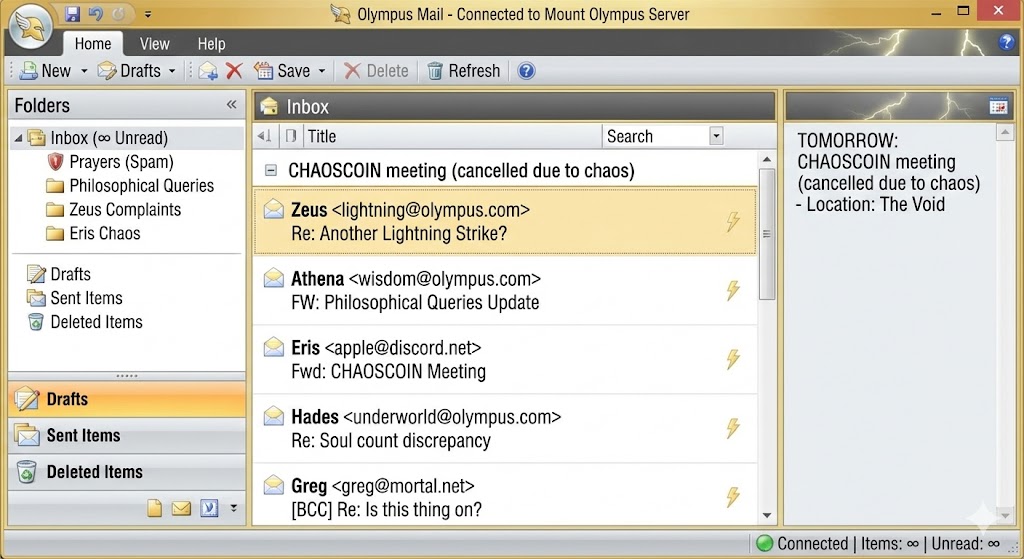Toggle lightning flag on Greg email
1024x559 pixels.
(733, 497)
